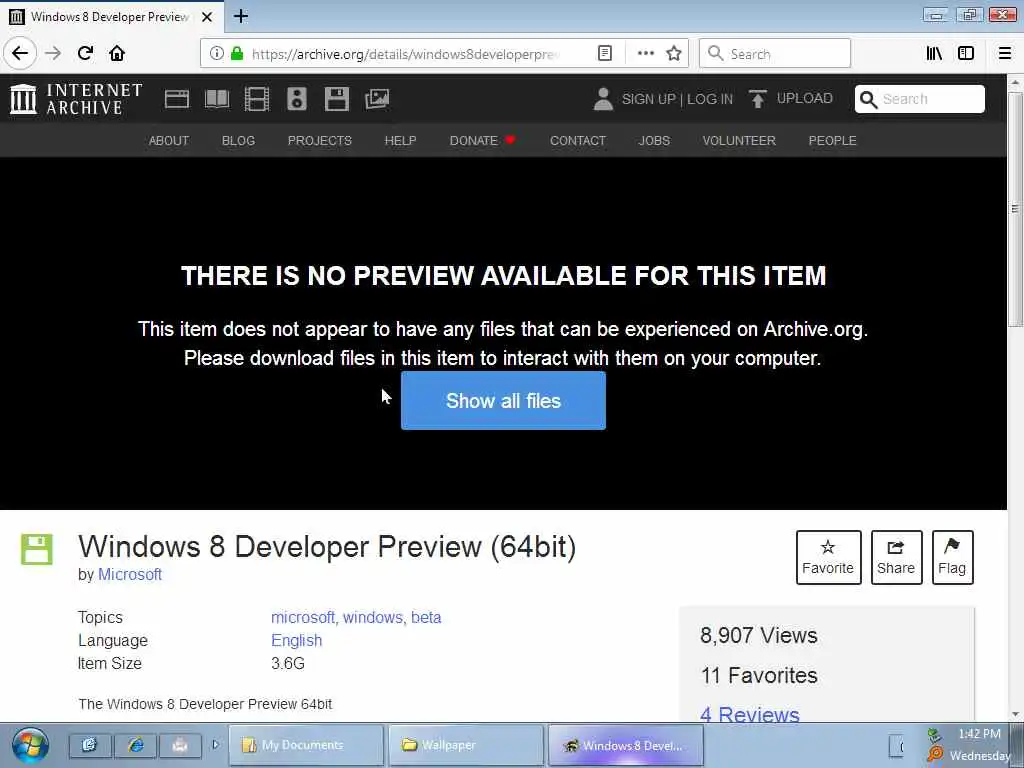Click the SIGN UP link
This screenshot has width=1024, height=768.
pos(648,99)
